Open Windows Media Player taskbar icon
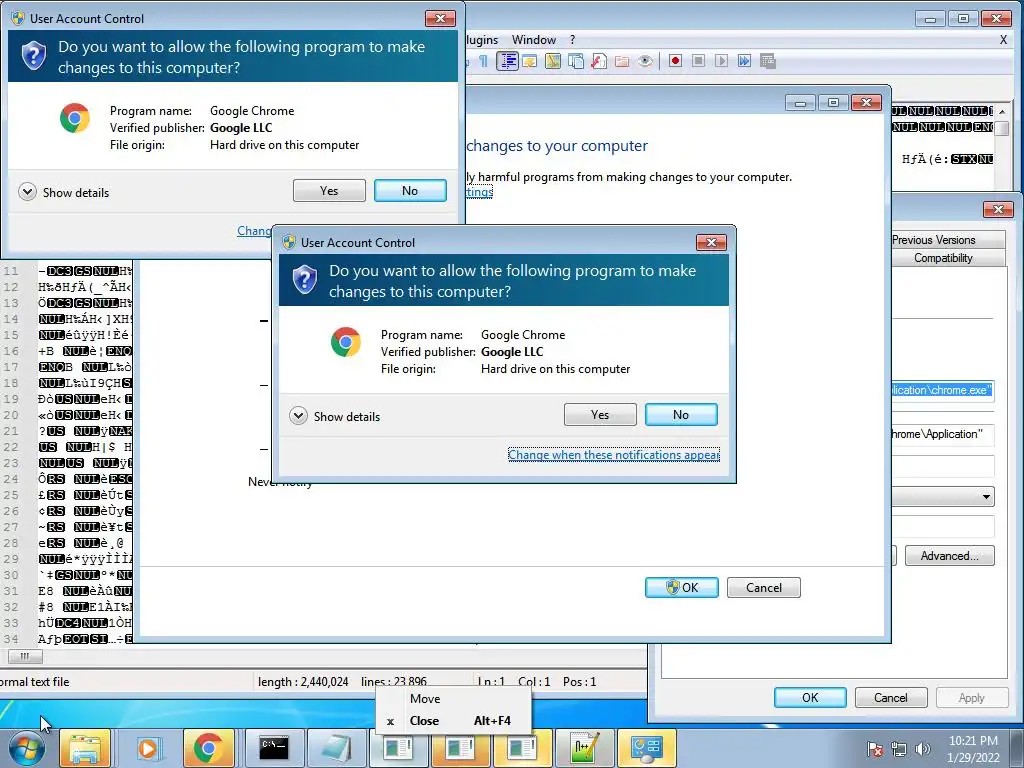Image resolution: width=1024 pixels, height=768 pixels. tap(147, 748)
